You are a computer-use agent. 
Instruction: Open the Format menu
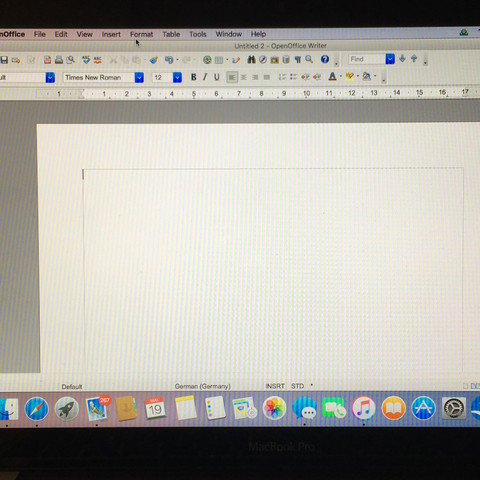(141, 34)
